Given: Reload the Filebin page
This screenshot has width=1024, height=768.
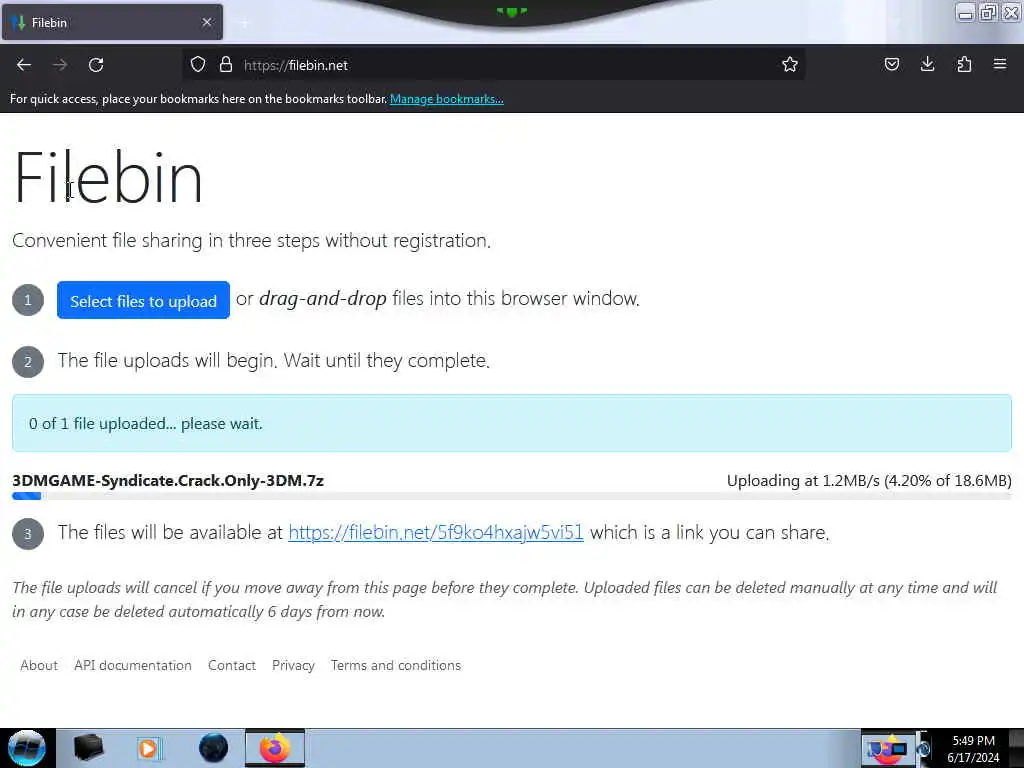Looking at the screenshot, I should tap(96, 65).
